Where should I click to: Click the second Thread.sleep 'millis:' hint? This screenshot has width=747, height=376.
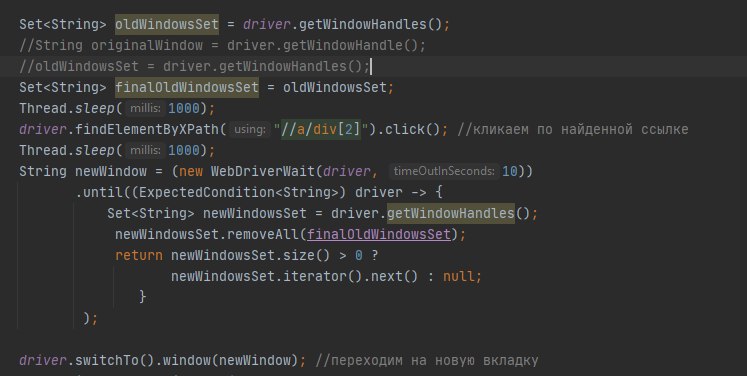pyautogui.click(x=145, y=150)
